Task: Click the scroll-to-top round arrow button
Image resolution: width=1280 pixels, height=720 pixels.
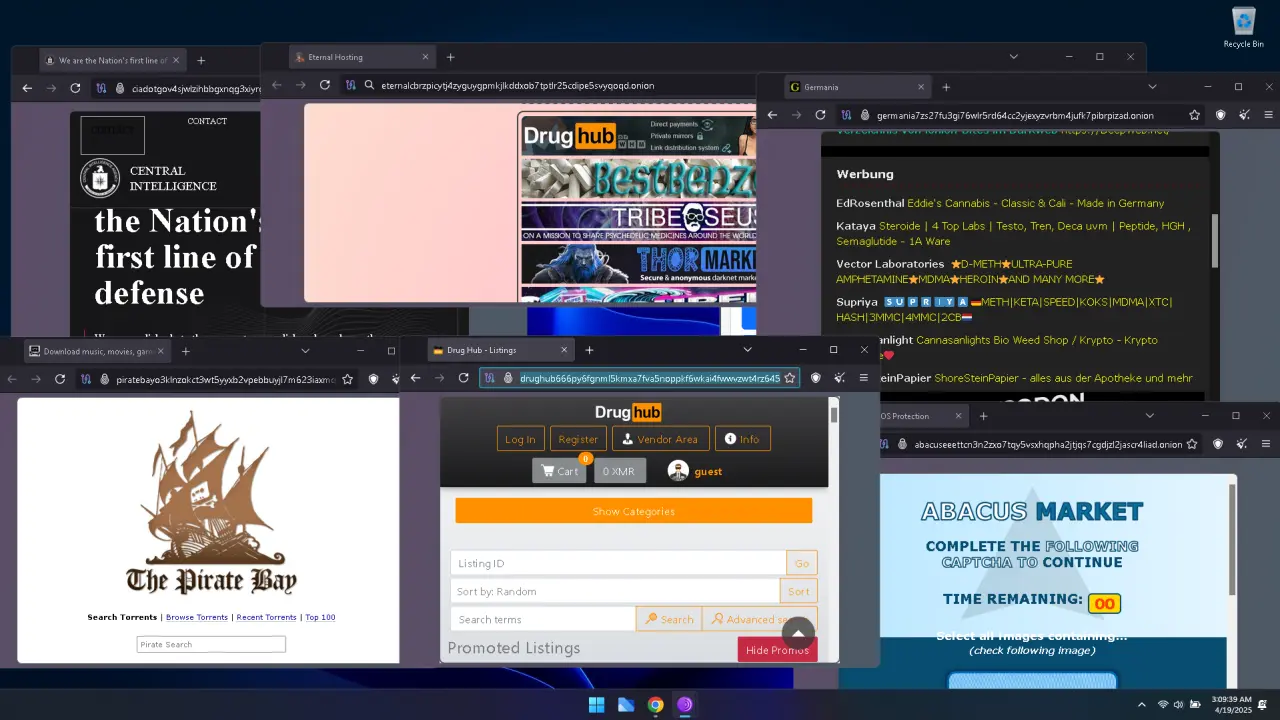Action: point(798,633)
